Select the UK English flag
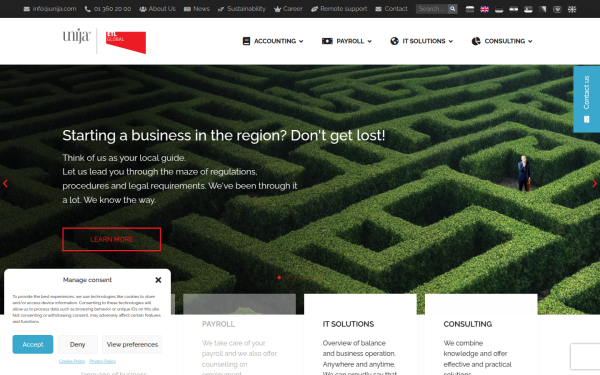 pyautogui.click(x=484, y=9)
